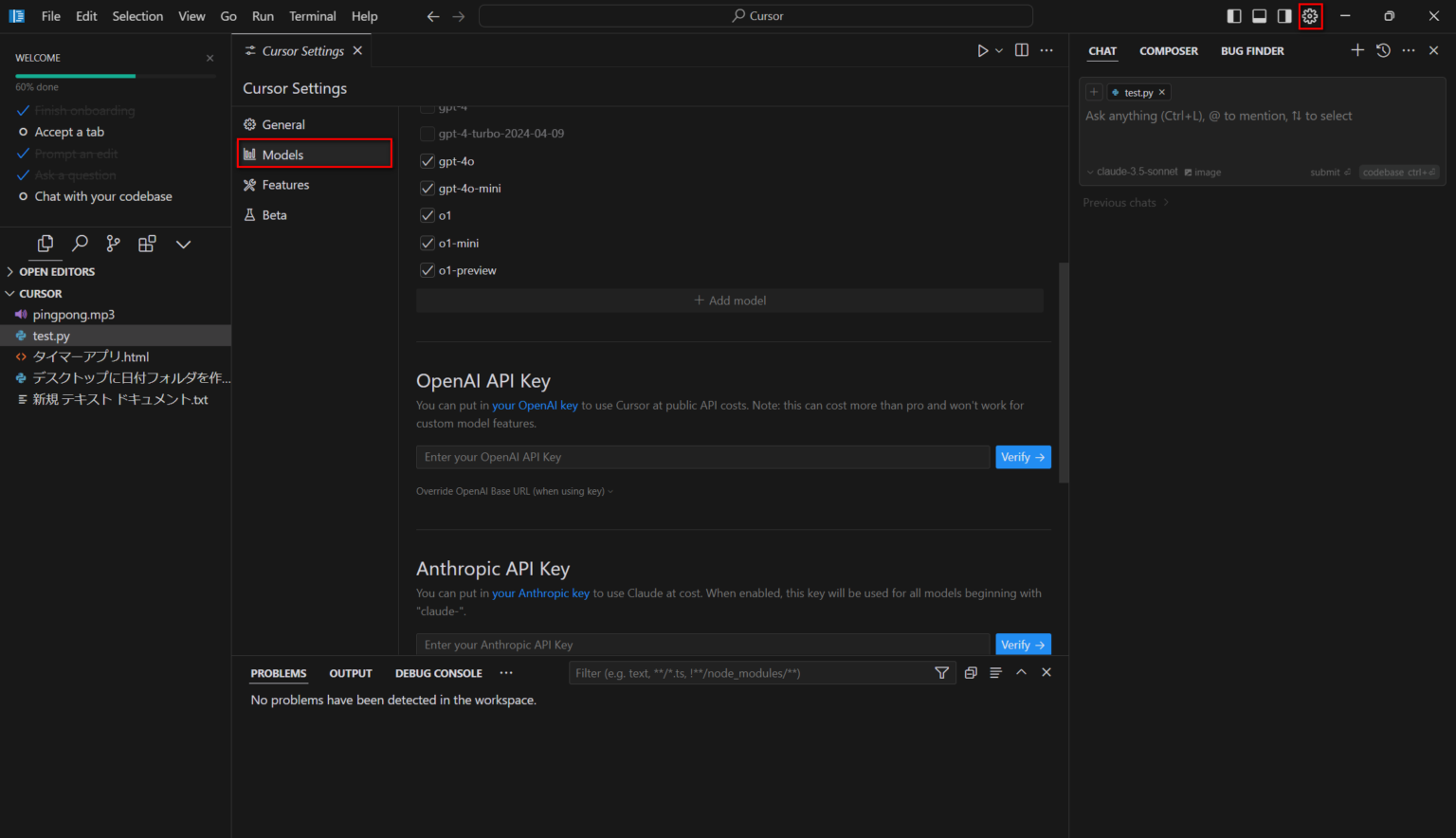The height and width of the screenshot is (838, 1456).
Task: Collapse all problems icon
Action: click(971, 673)
